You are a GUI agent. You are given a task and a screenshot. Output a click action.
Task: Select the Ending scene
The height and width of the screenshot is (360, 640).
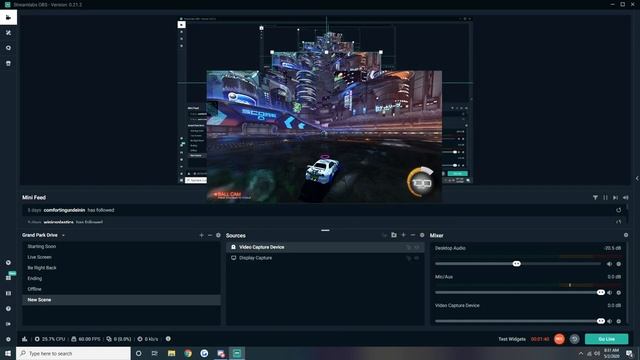tap(121, 278)
